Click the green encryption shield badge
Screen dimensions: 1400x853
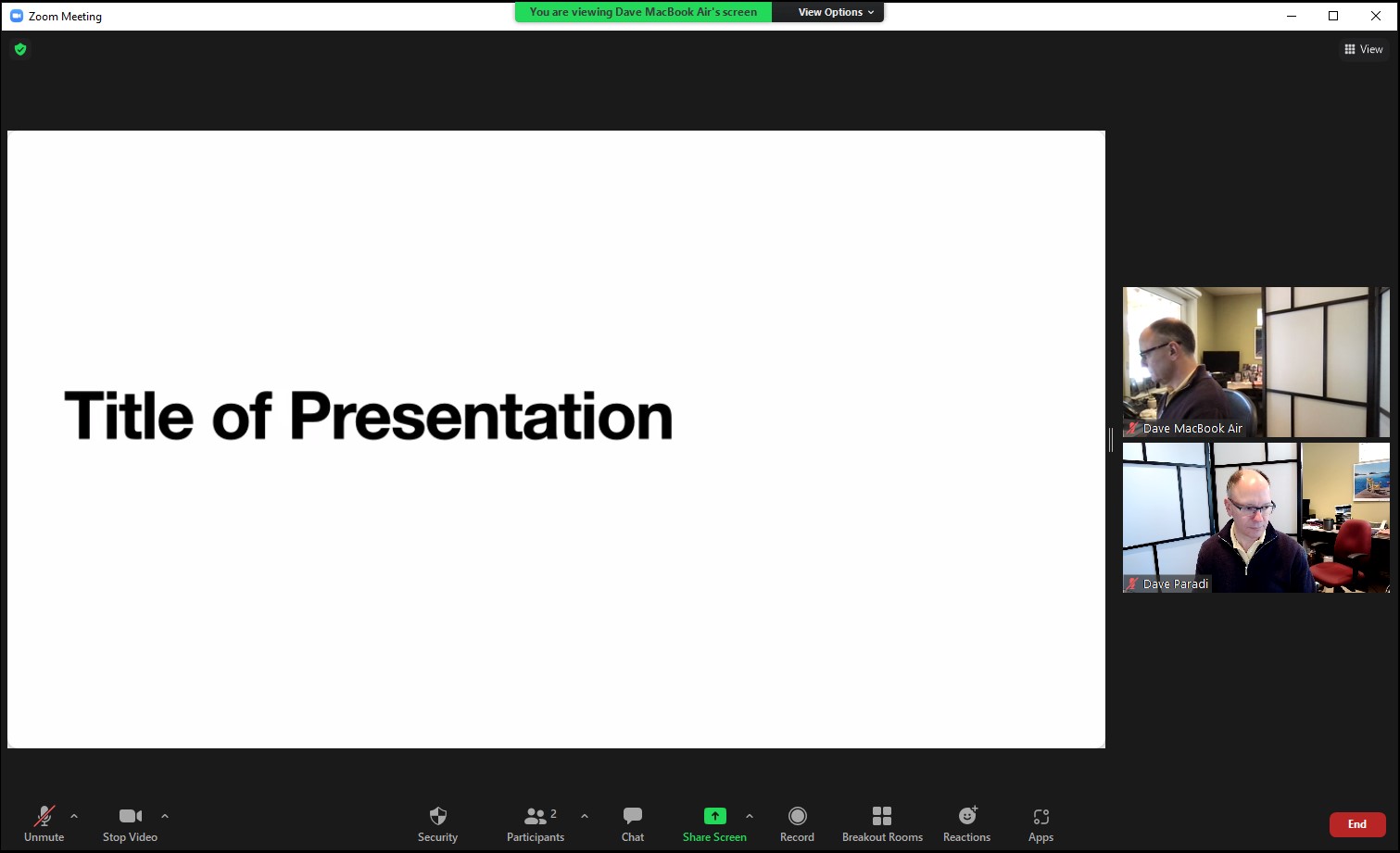click(20, 49)
